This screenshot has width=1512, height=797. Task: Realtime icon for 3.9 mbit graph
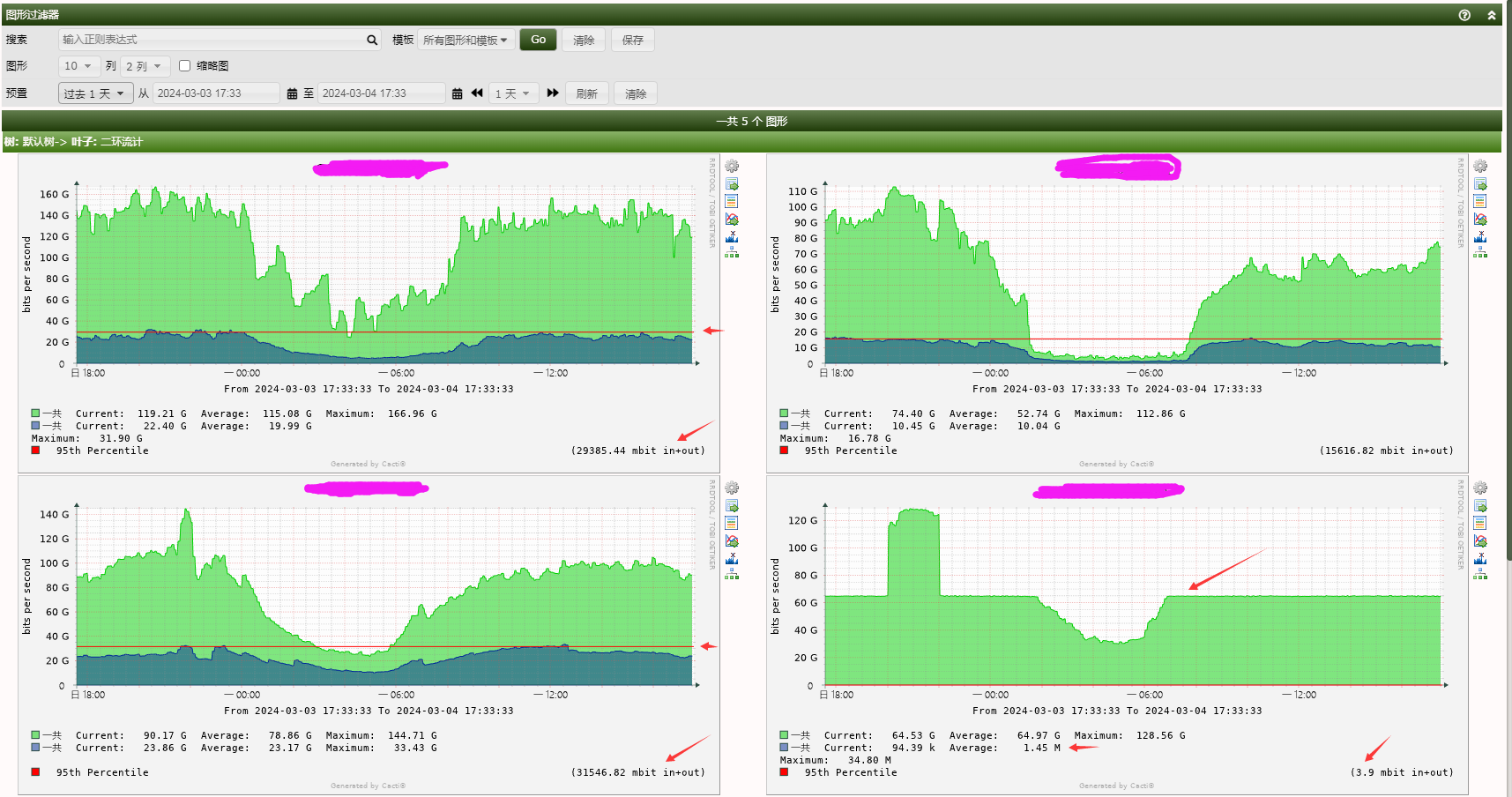click(x=1480, y=540)
